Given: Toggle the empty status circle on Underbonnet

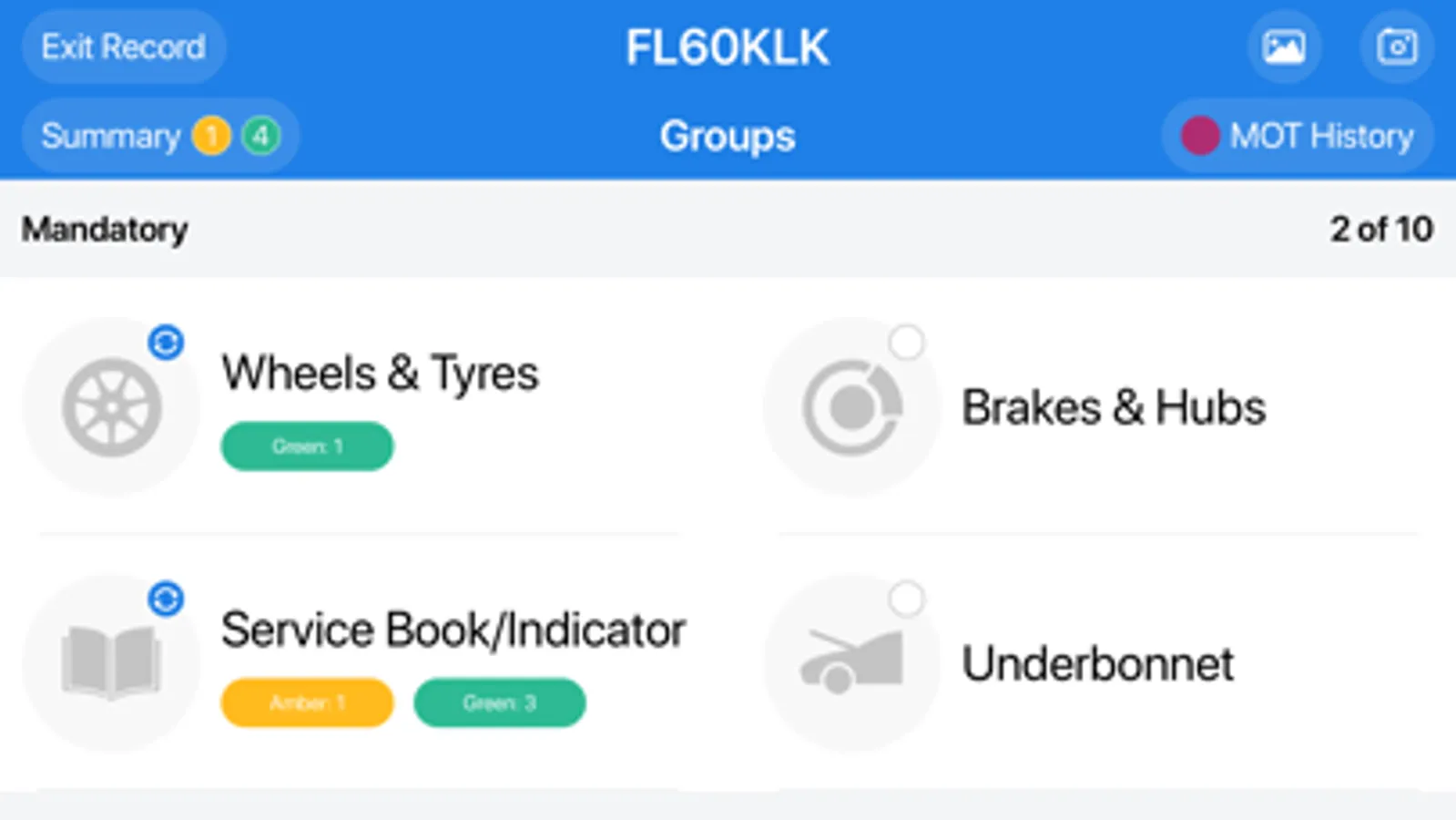Looking at the screenshot, I should click(x=906, y=599).
